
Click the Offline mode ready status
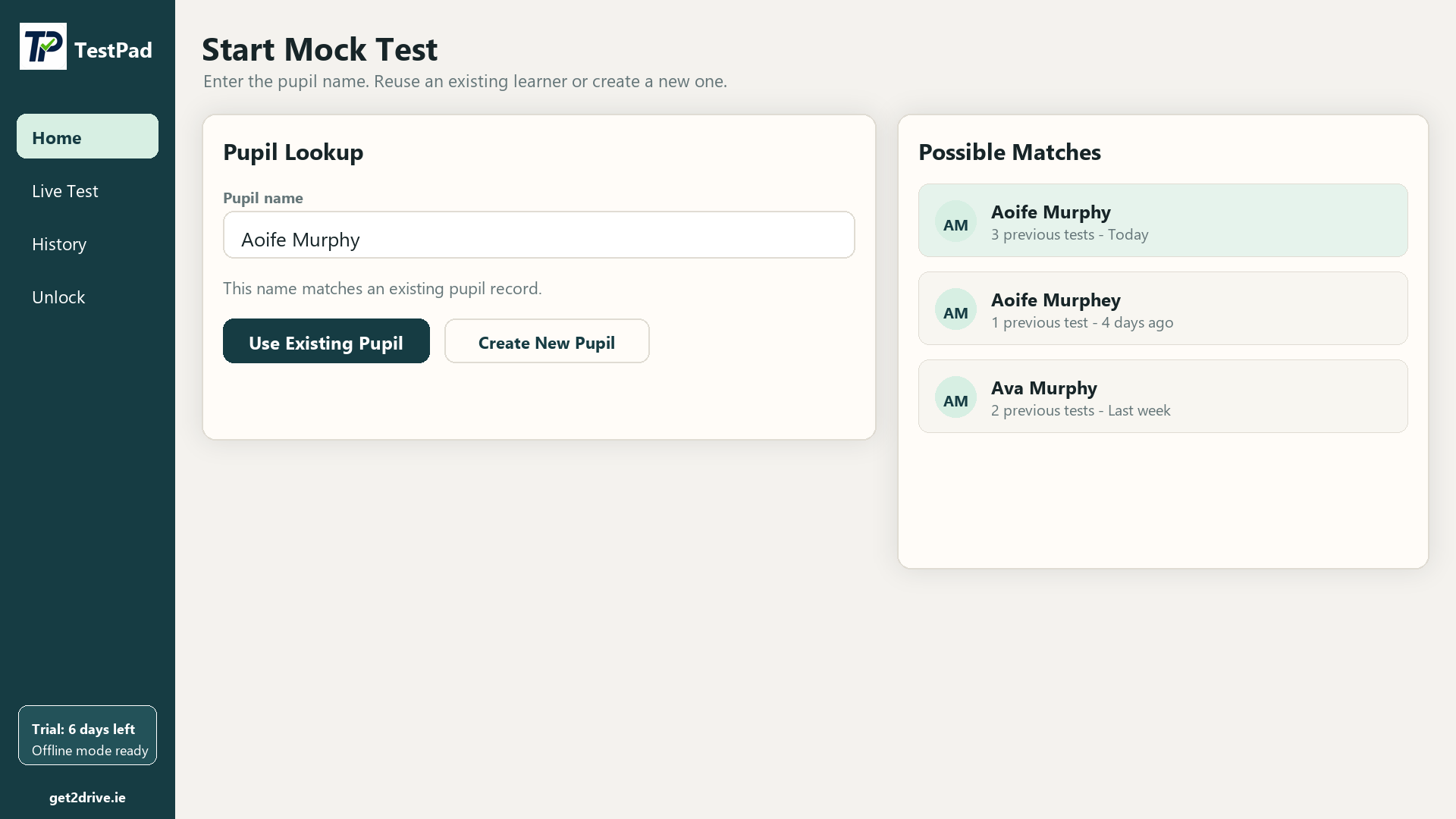tap(89, 751)
